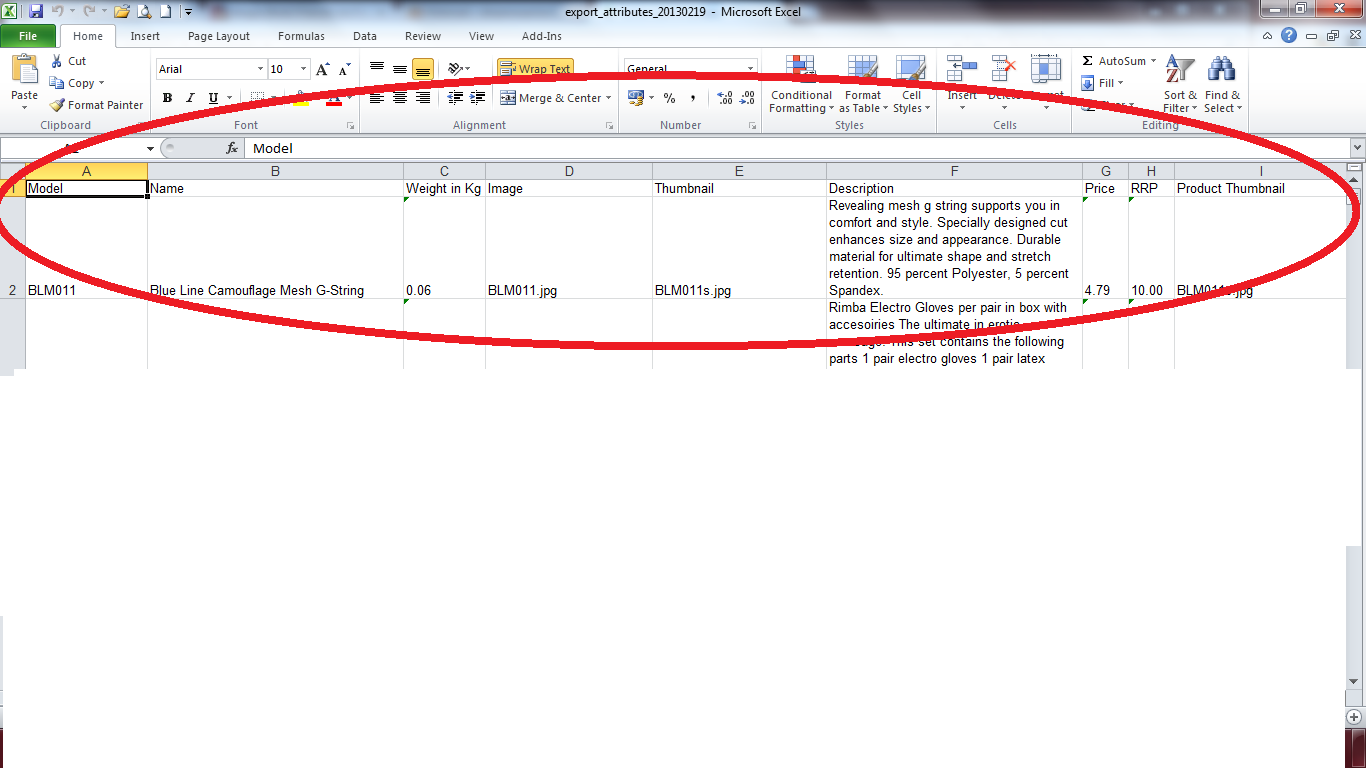
Task: Toggle Align Text Right
Action: pos(423,98)
